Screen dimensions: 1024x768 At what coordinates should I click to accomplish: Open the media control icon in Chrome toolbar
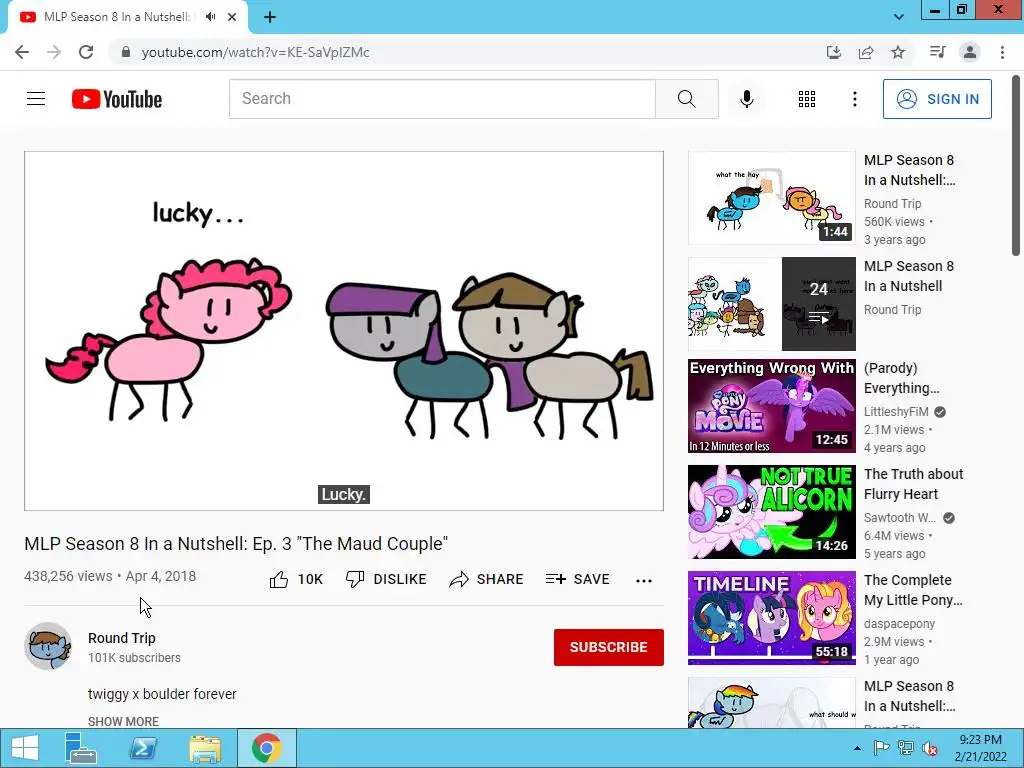point(937,52)
